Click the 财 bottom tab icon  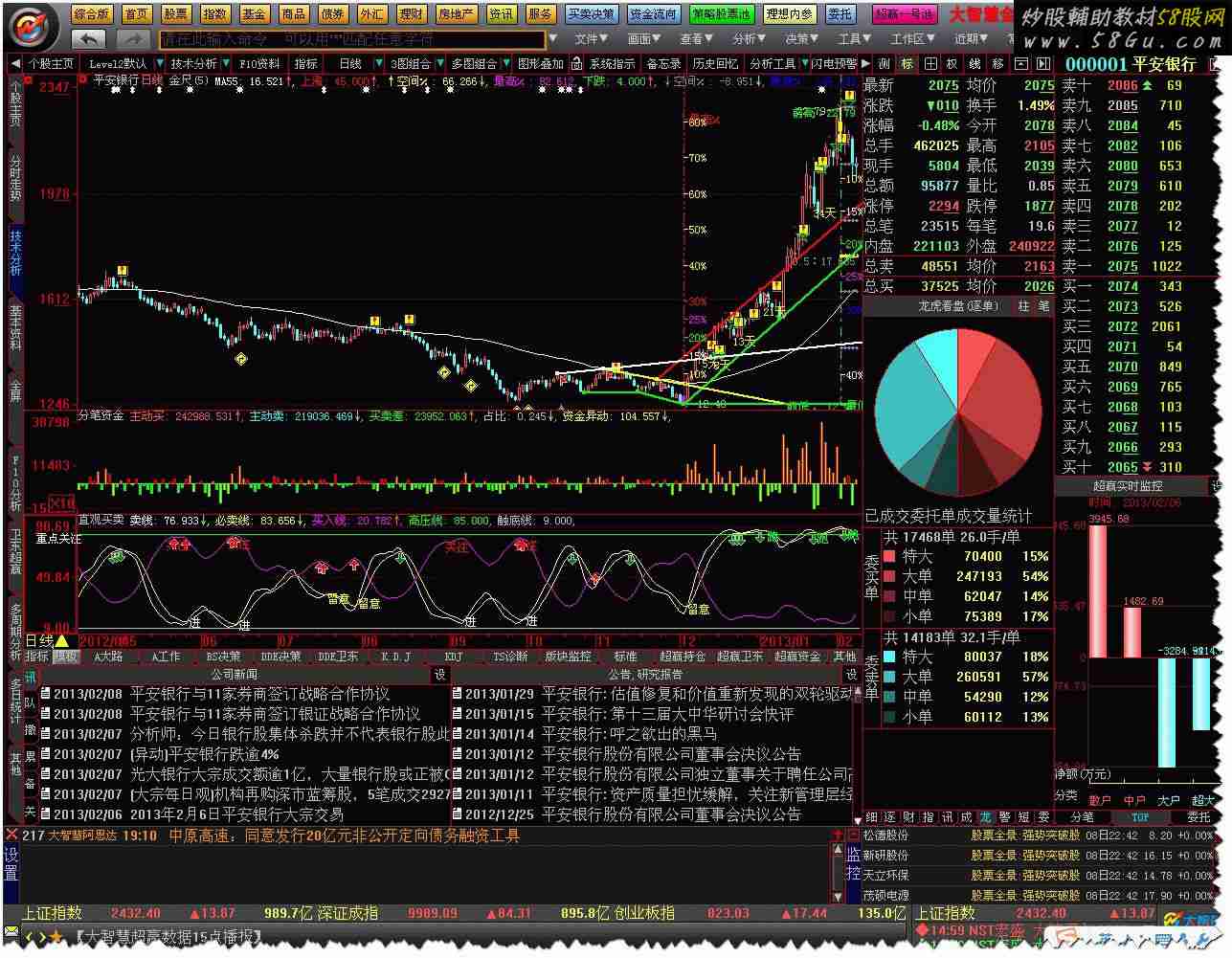[x=910, y=817]
